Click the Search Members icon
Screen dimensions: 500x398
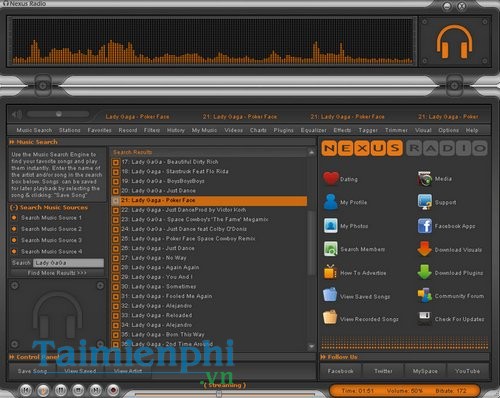[331, 249]
